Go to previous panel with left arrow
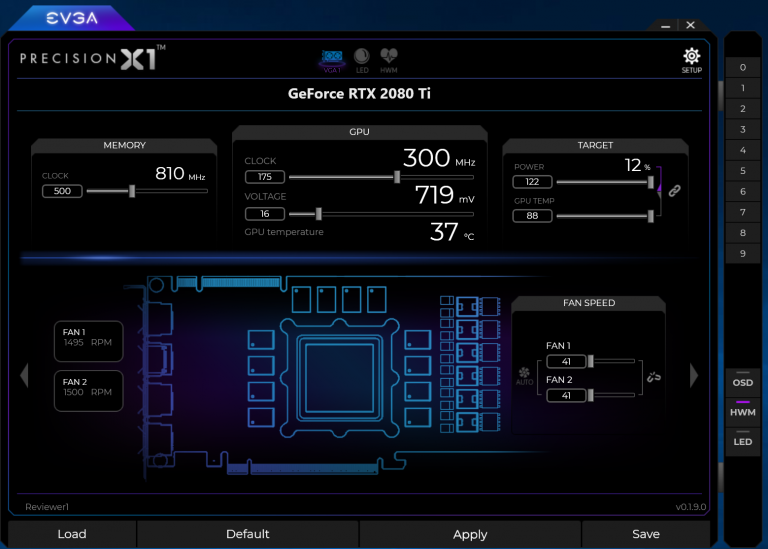The width and height of the screenshot is (768, 549). point(24,375)
